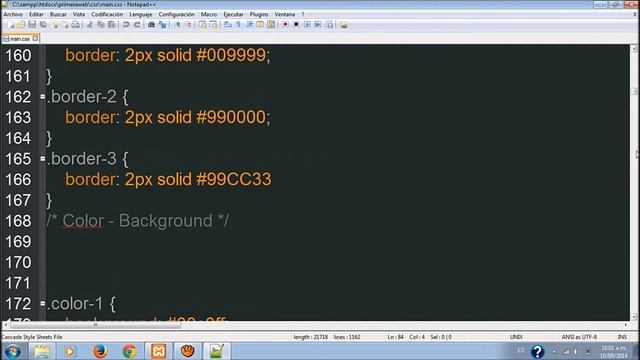Open Google Chrome from the taskbar

click(x=129, y=351)
